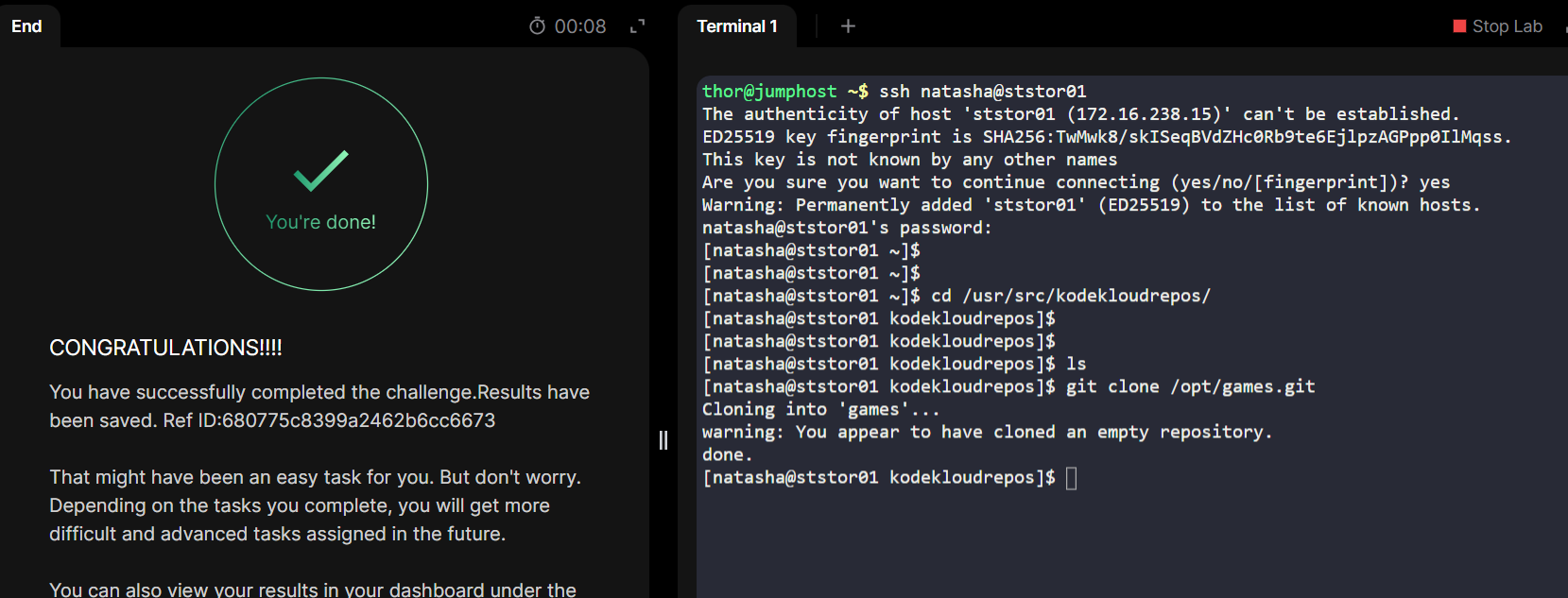Screen dimensions: 1568x598
Task: Click the cd /usr/src/kodekloudrepos/ command line
Action: 1070,296
